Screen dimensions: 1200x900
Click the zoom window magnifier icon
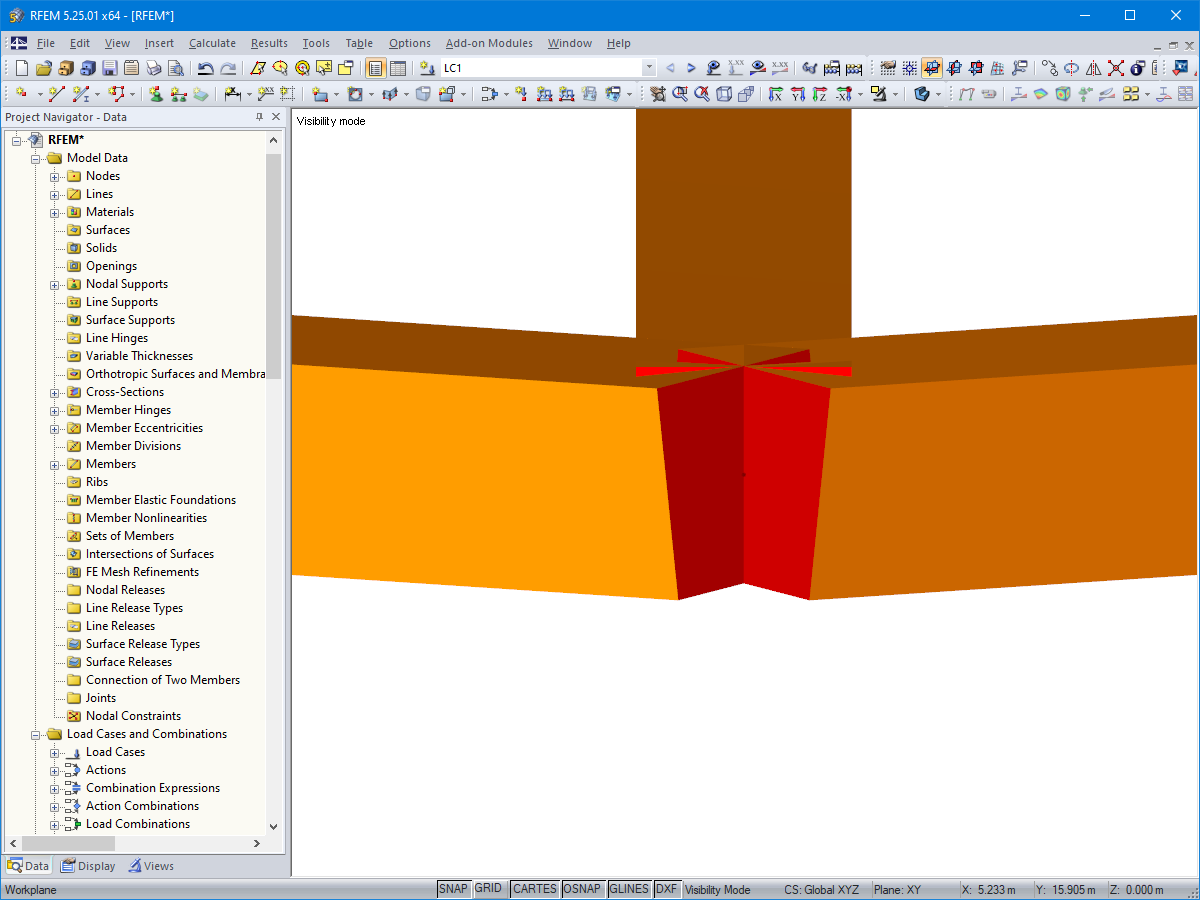(680, 94)
